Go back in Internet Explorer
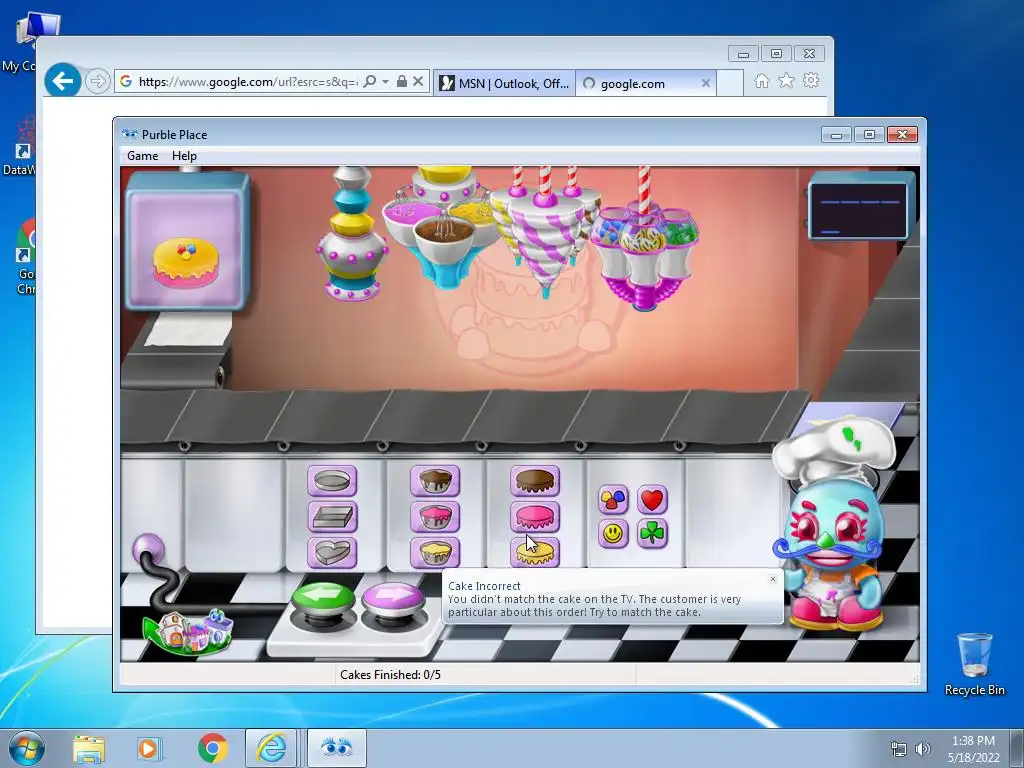 (x=63, y=81)
